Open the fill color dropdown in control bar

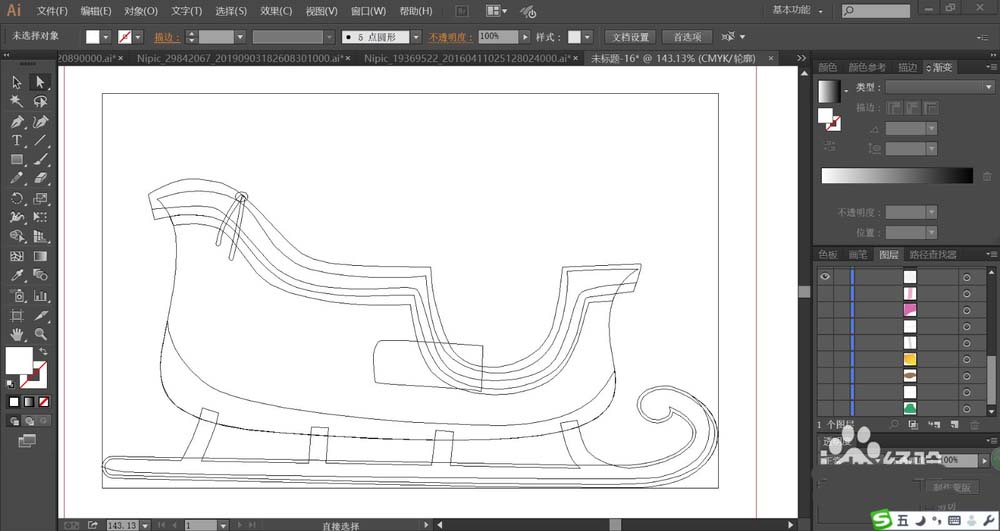106,37
